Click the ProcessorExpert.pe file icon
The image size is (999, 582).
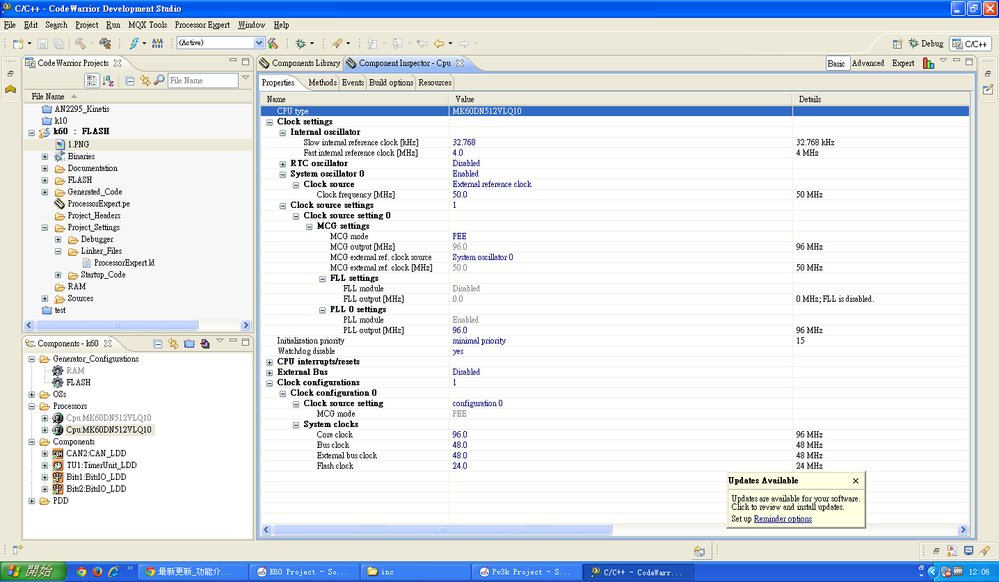pyautogui.click(x=59, y=204)
